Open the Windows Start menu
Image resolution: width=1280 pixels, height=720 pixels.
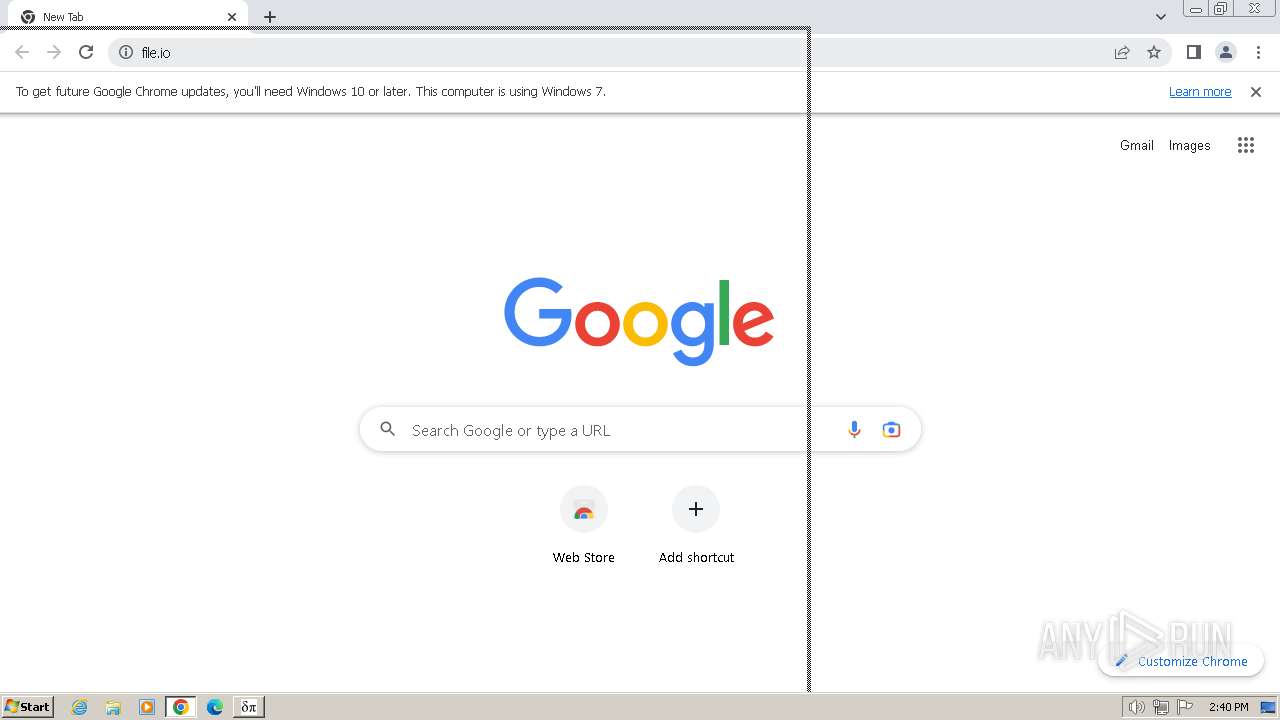pos(28,706)
